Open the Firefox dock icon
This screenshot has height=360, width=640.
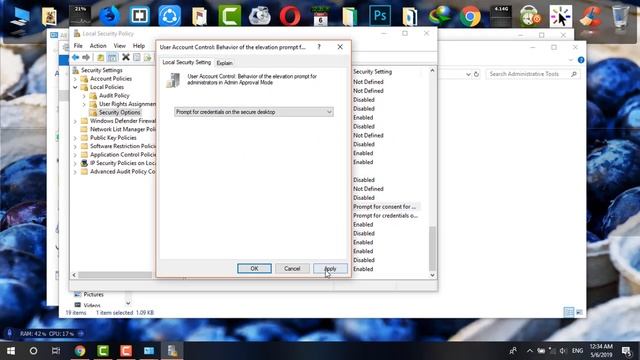[110, 16]
